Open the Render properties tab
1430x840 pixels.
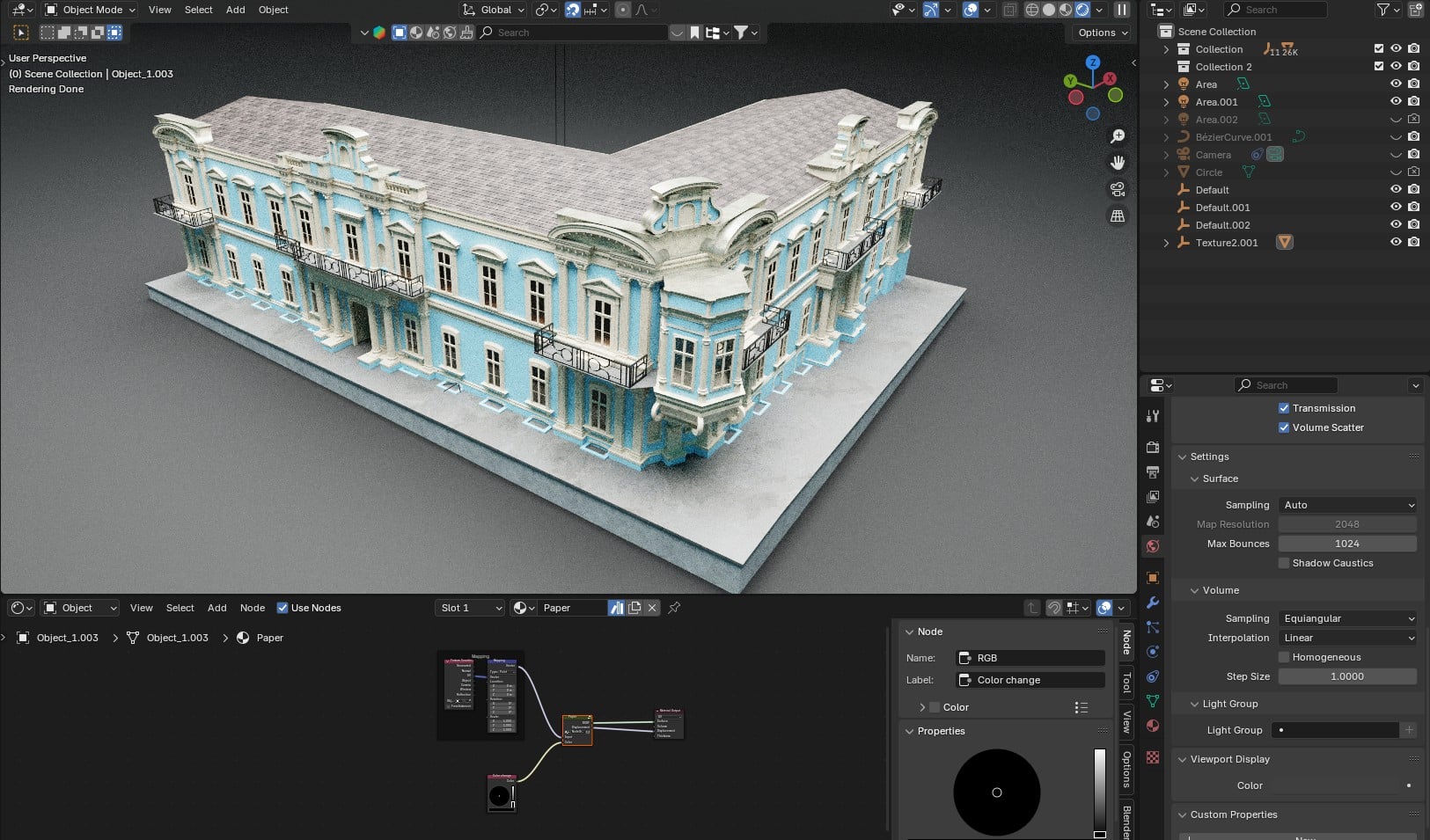pyautogui.click(x=1153, y=446)
